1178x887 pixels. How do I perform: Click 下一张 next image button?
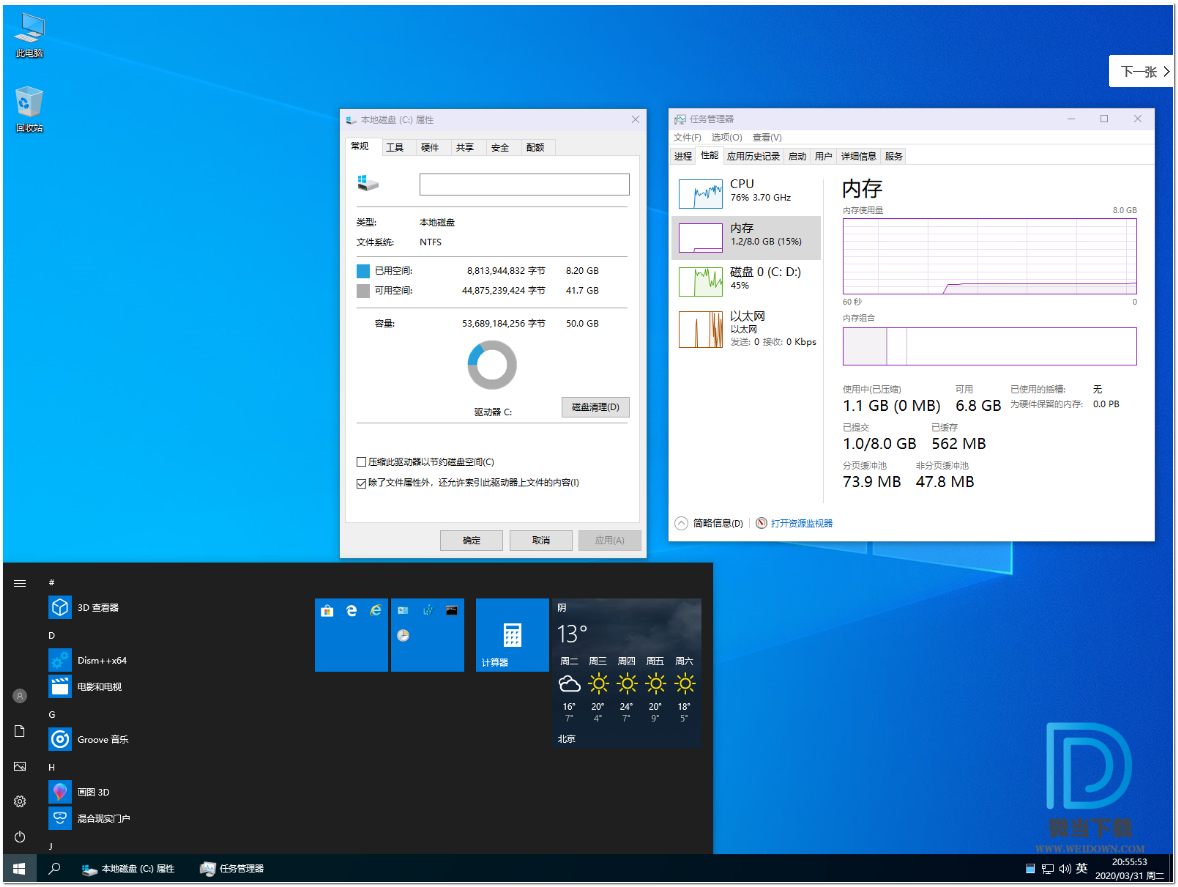(x=1141, y=71)
